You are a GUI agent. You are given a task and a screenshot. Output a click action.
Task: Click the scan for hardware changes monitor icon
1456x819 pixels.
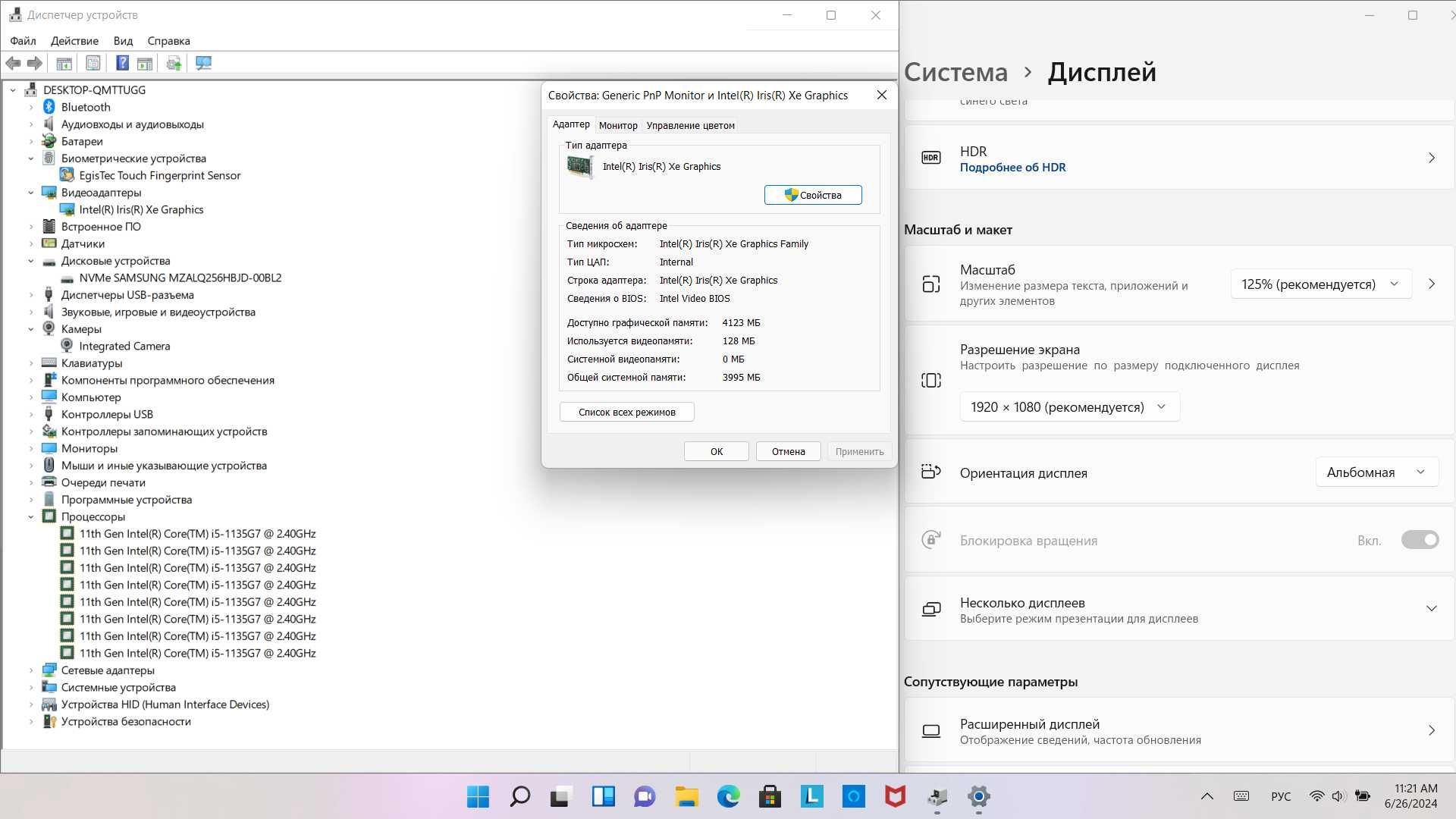(x=203, y=64)
